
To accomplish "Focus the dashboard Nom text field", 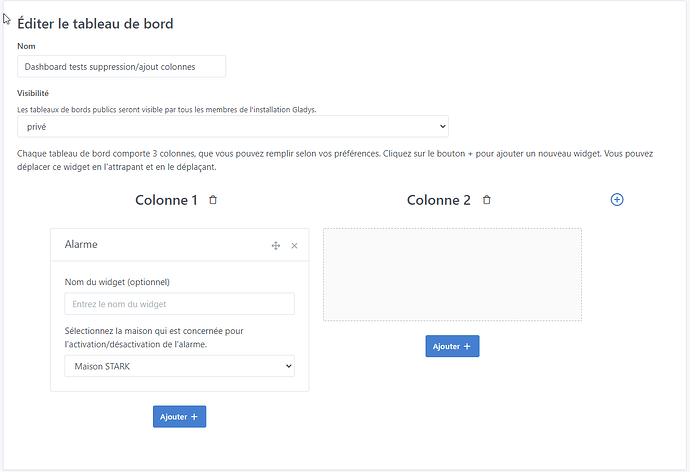I will click(x=122, y=66).
